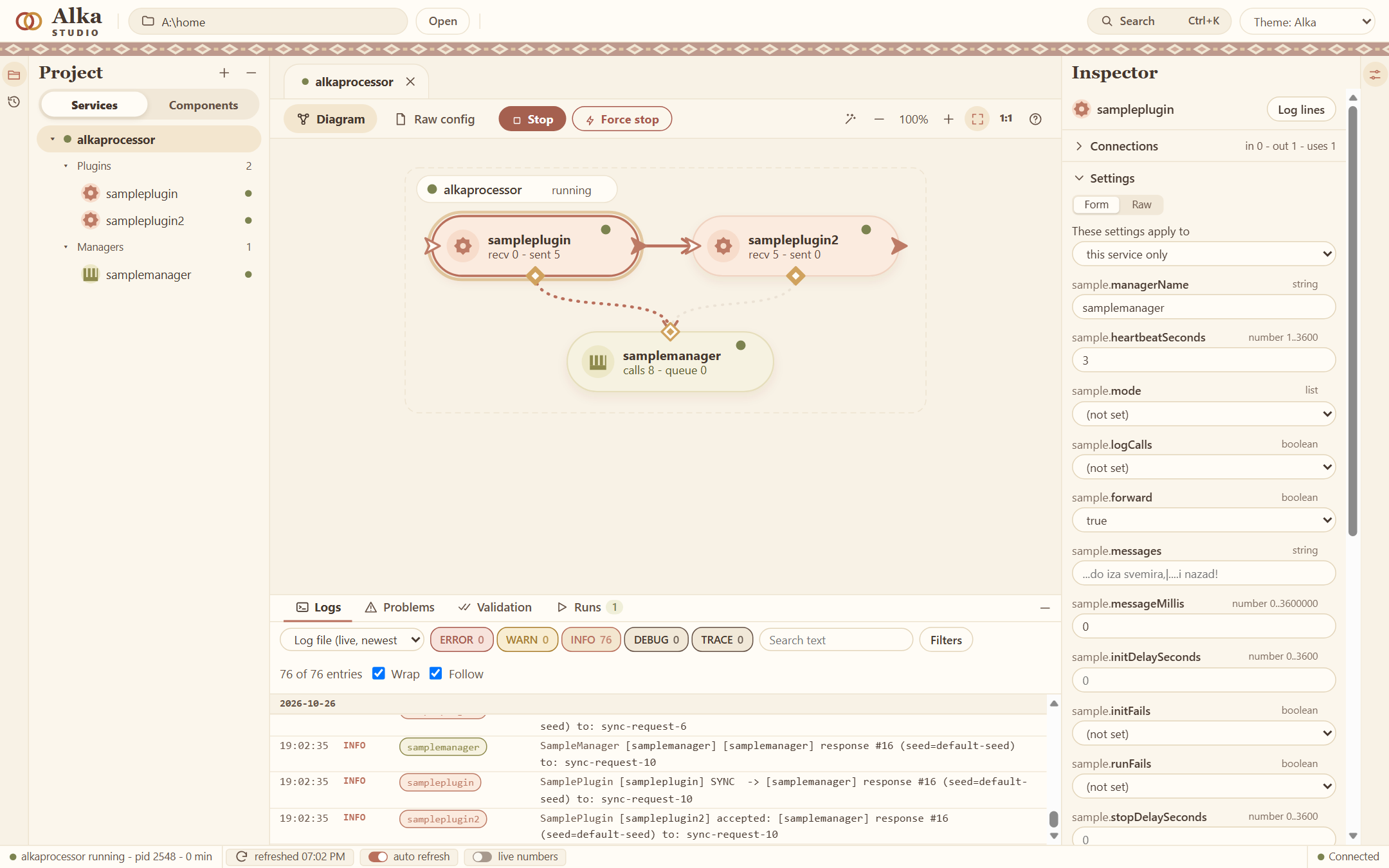1389x868 pixels.
Task: Click the log list scrollbar thumb
Action: tap(1053, 819)
